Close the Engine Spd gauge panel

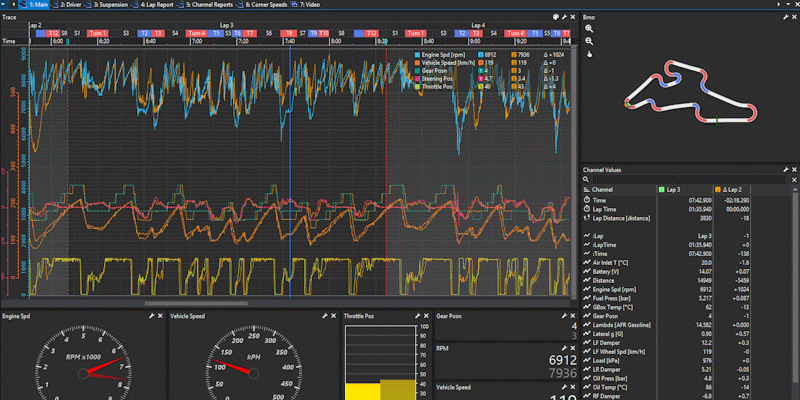click(x=160, y=316)
